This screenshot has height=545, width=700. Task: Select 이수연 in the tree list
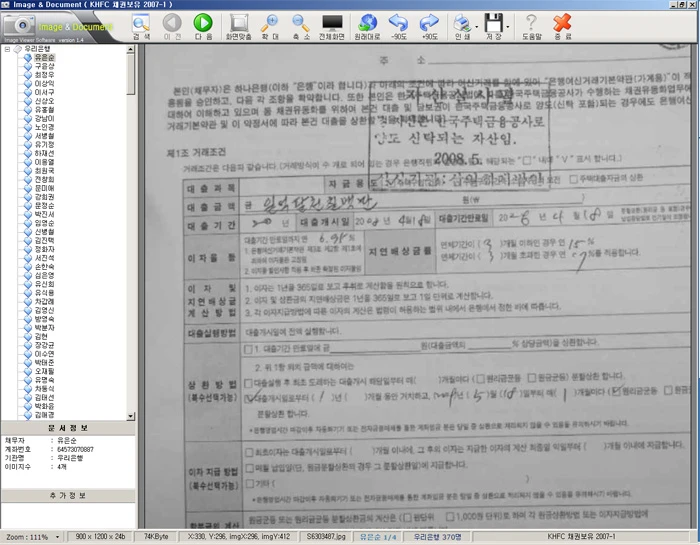[45, 354]
